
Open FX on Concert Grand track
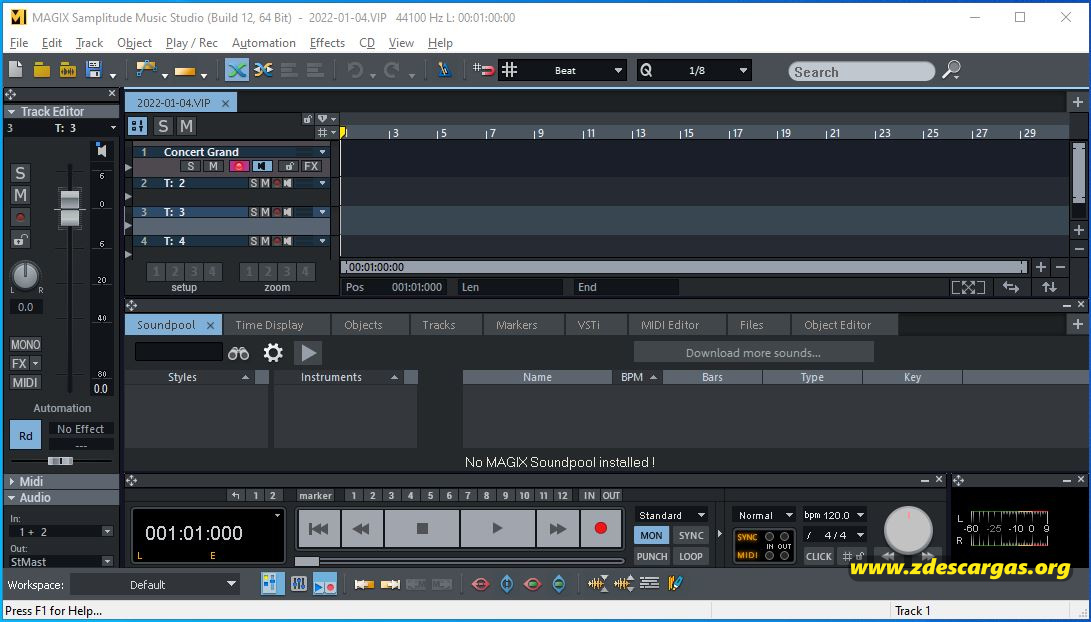311,166
